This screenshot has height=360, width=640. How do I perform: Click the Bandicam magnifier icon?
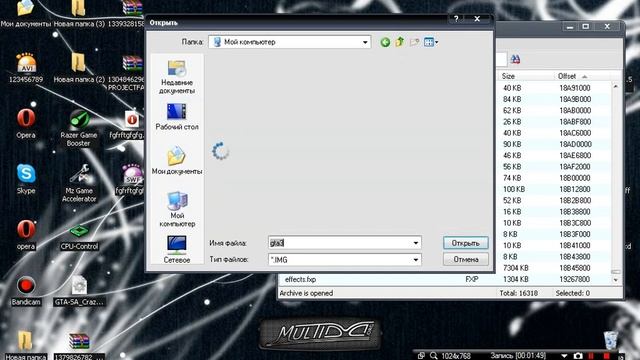[433, 356]
